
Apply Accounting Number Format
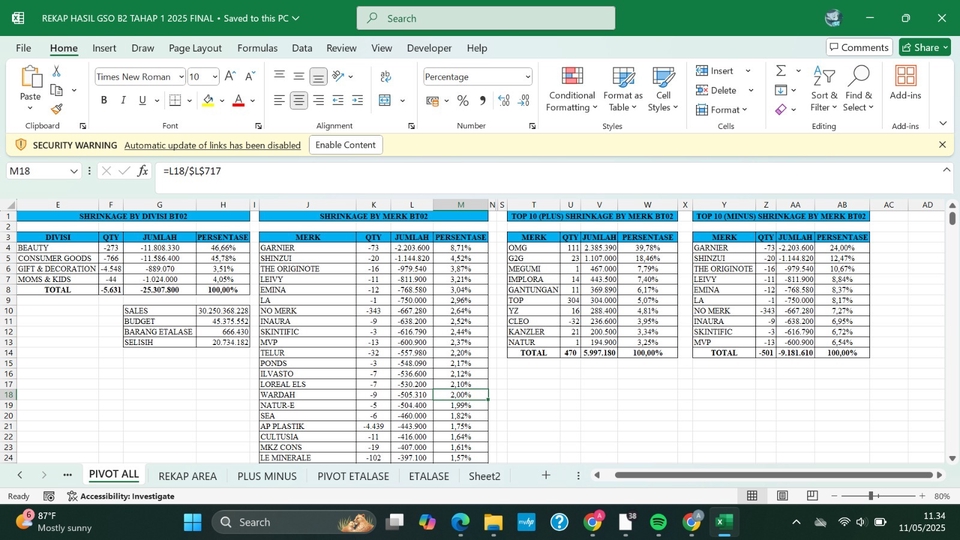(432, 100)
